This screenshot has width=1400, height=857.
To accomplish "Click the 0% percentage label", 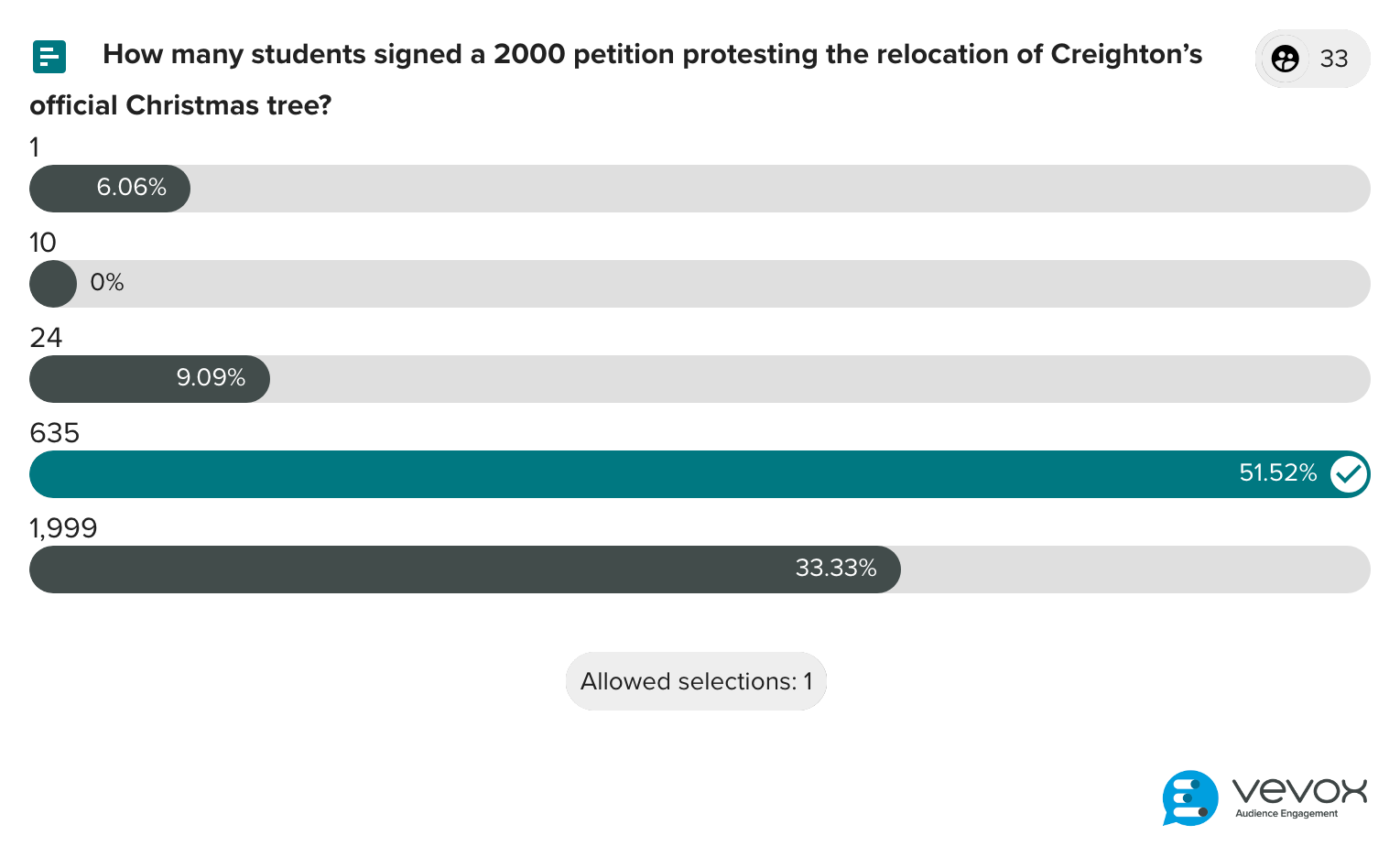I will pos(107,283).
